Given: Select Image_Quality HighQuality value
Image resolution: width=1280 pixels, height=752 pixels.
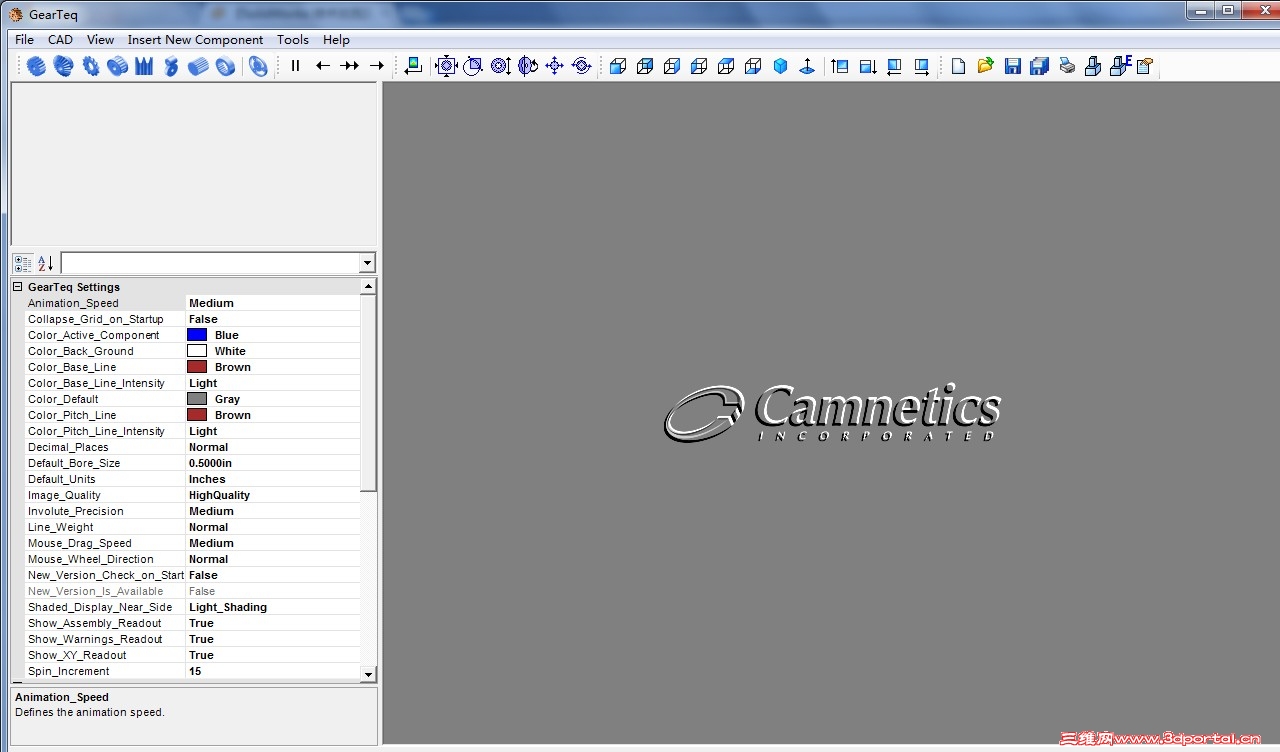Looking at the screenshot, I should 272,495.
